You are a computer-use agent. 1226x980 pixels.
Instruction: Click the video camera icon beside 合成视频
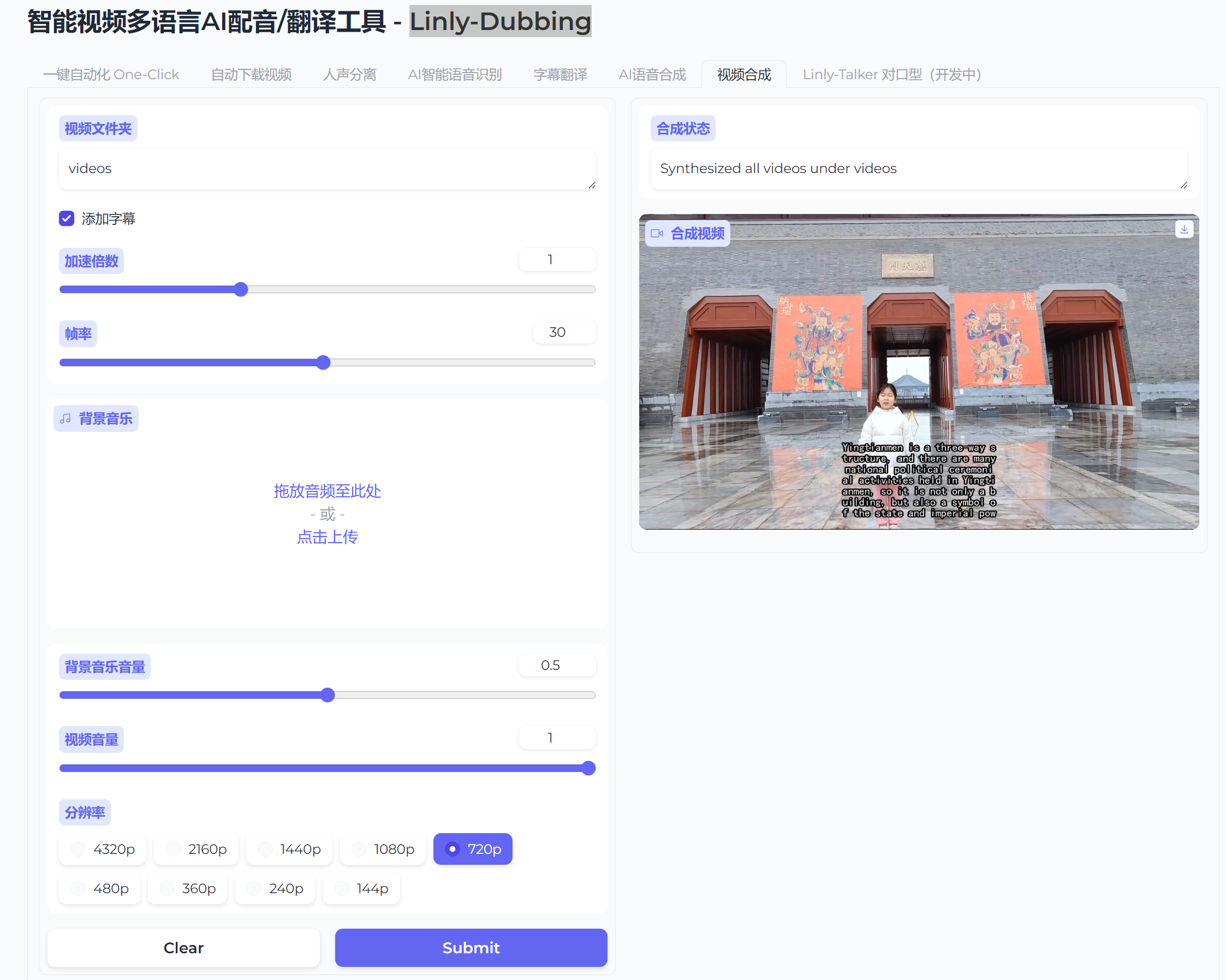(x=657, y=233)
